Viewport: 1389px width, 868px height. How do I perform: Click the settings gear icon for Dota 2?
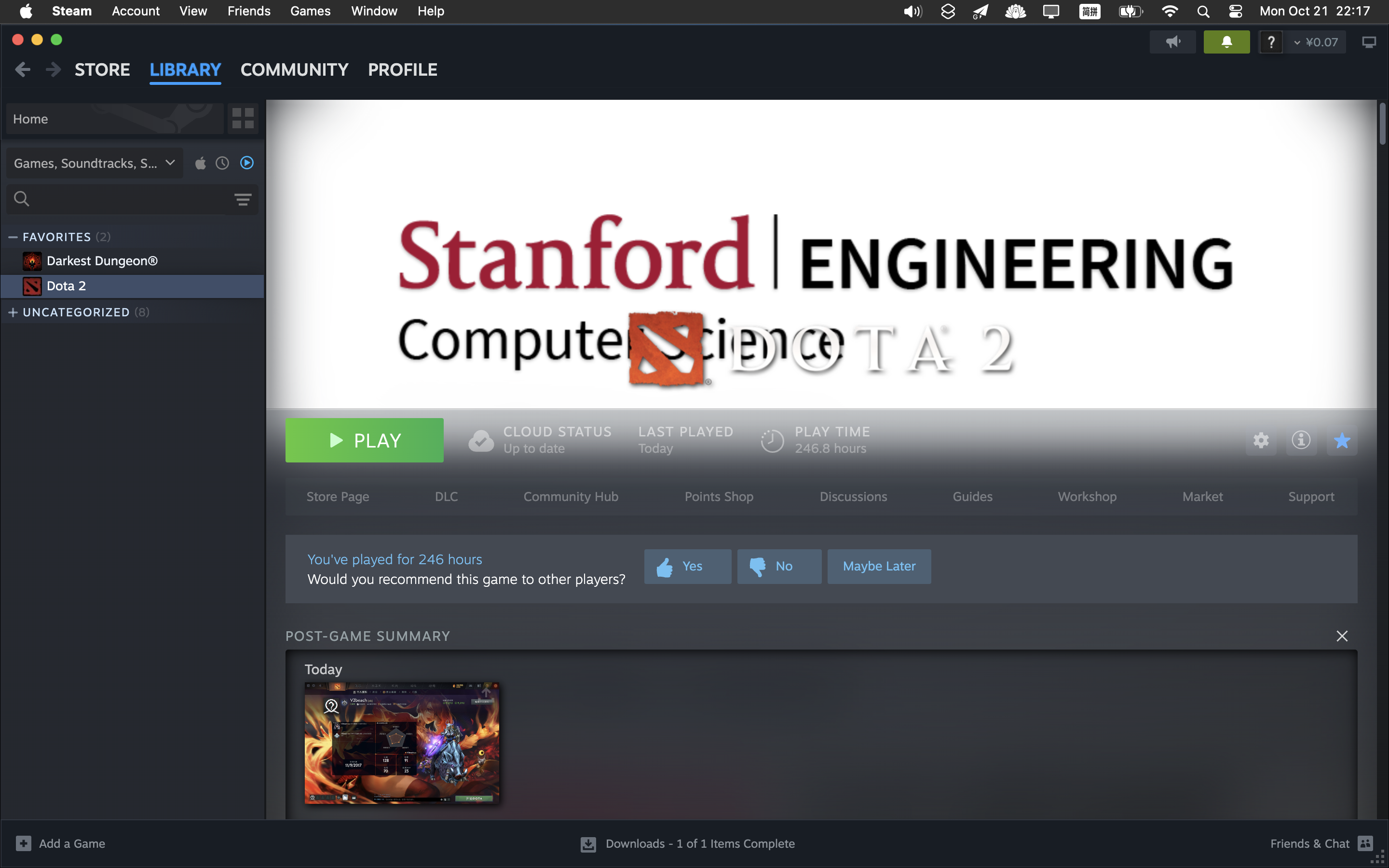(1261, 440)
